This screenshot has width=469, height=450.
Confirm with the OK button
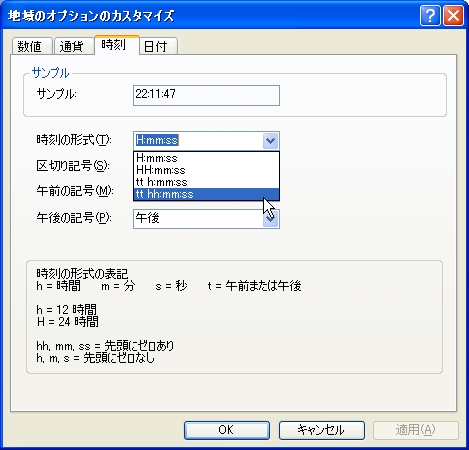tap(227, 430)
